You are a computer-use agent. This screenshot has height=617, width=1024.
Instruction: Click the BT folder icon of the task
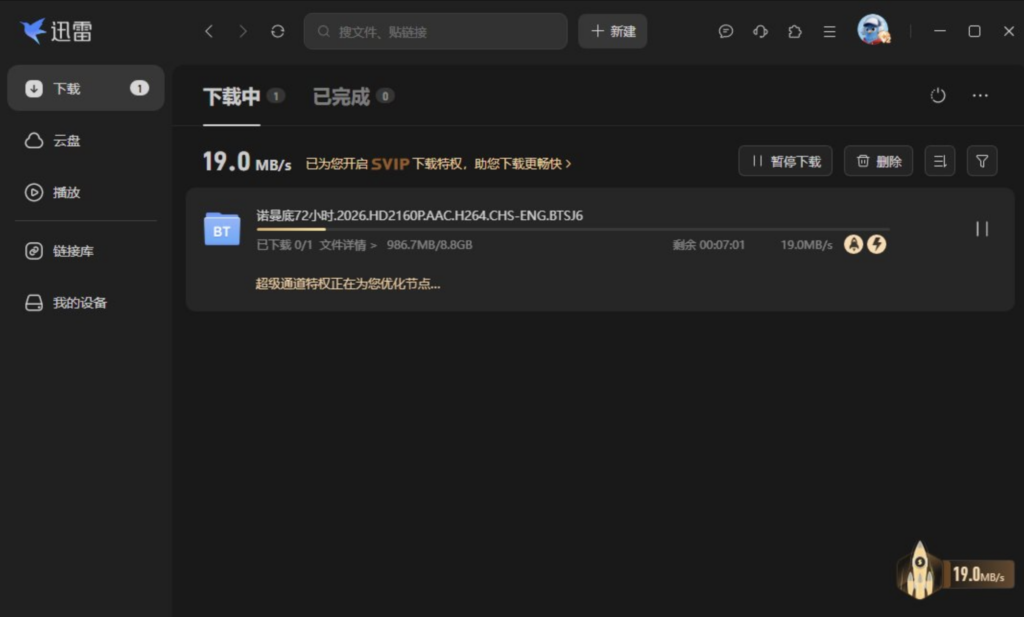click(x=222, y=229)
